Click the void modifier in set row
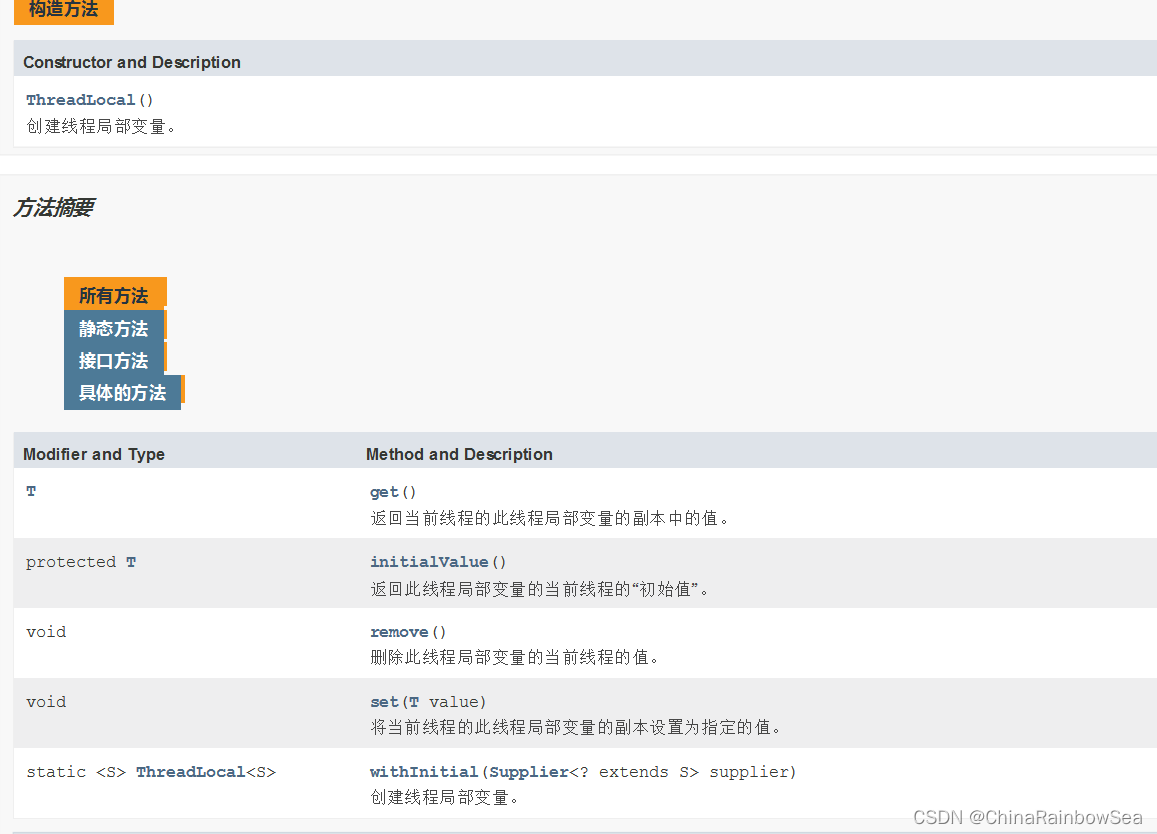The image size is (1157, 834). point(46,702)
